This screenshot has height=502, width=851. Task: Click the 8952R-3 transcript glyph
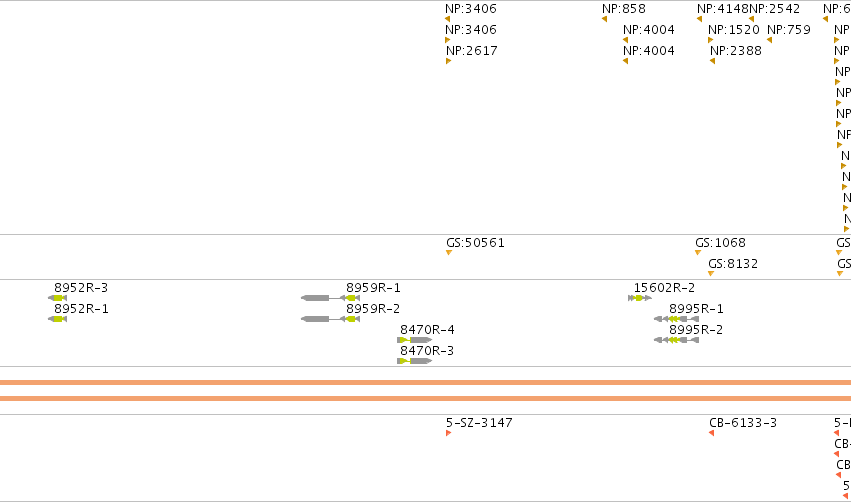tap(58, 298)
